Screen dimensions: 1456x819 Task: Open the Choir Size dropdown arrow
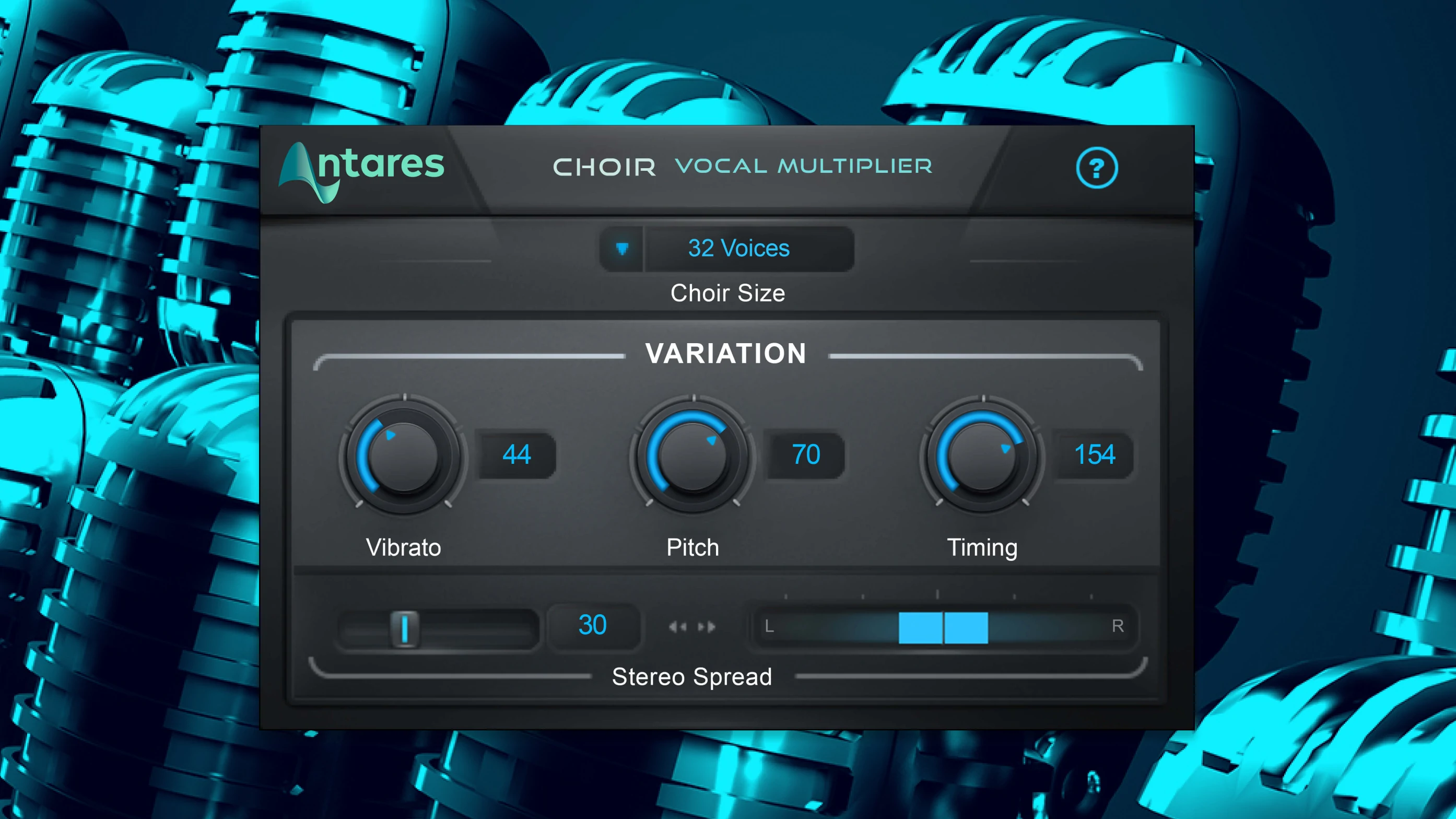(x=622, y=249)
